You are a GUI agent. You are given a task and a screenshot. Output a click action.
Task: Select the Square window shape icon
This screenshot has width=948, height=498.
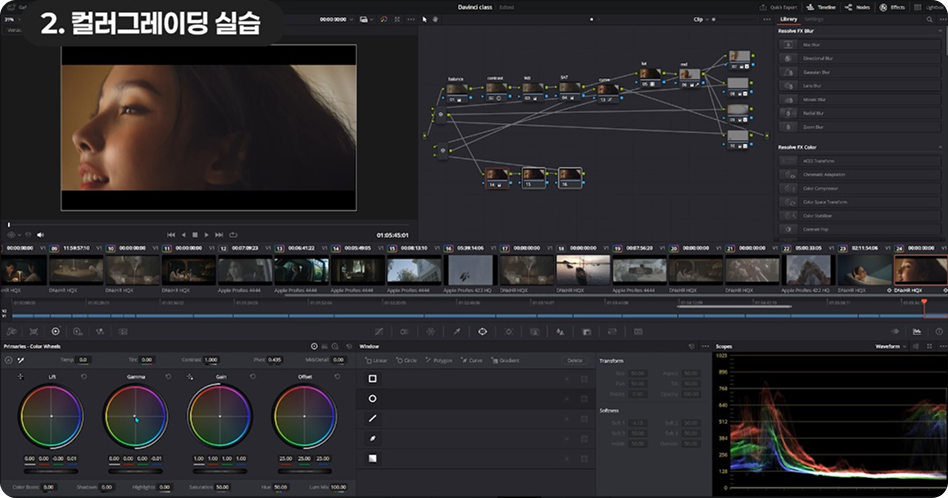coord(373,379)
